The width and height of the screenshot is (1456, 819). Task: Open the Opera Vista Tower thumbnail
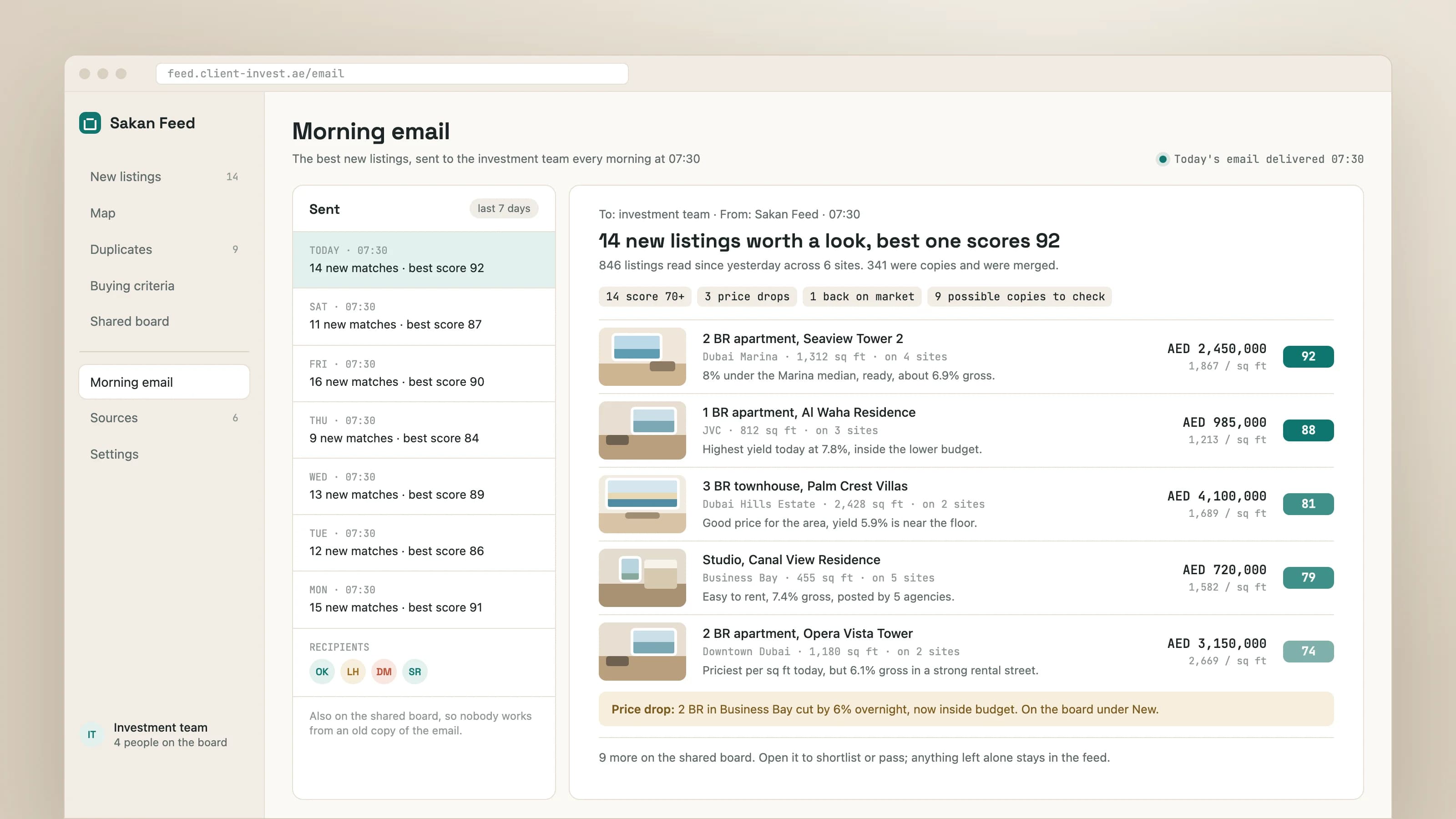pos(642,652)
